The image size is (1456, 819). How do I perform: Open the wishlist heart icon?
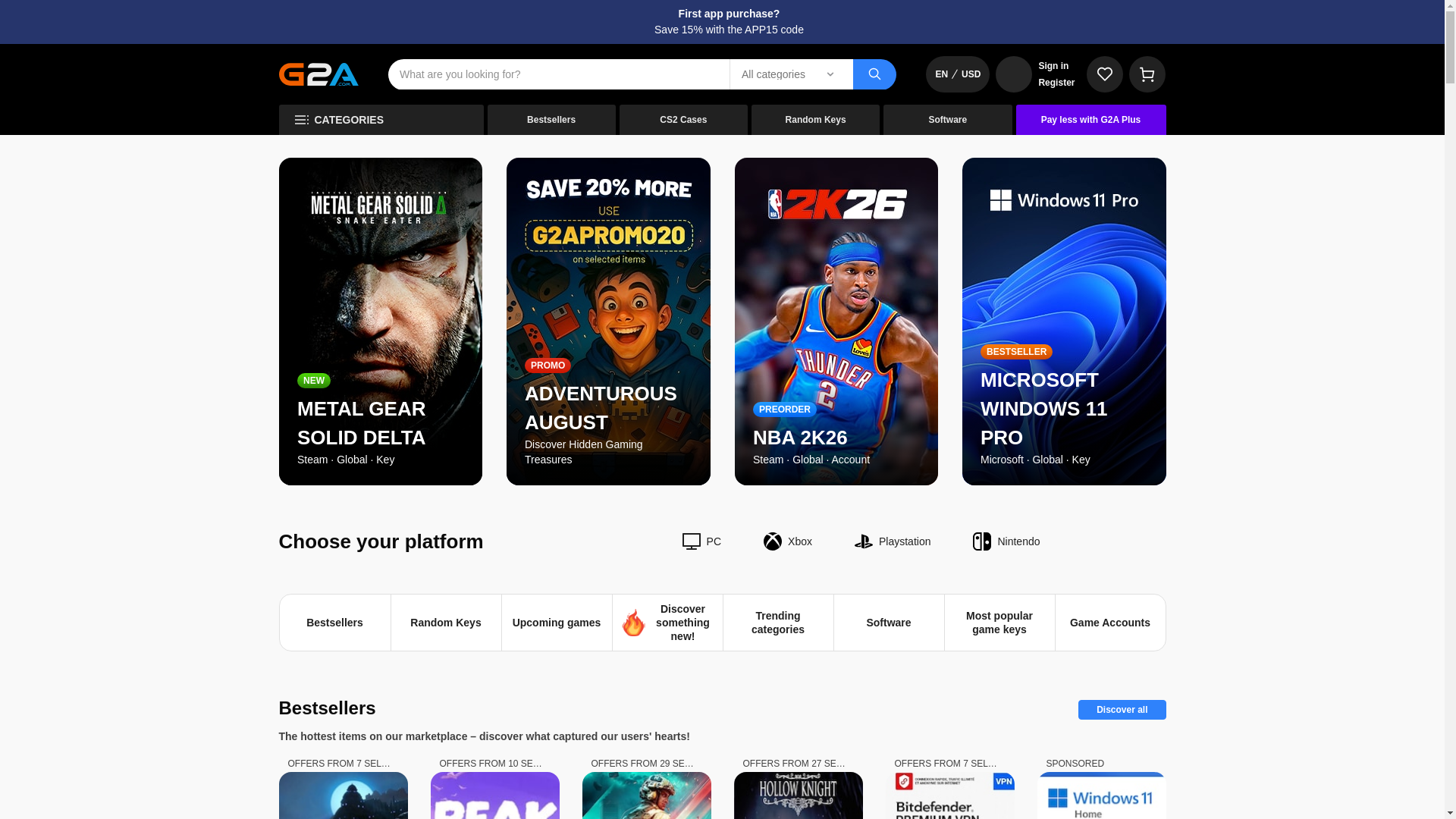[1104, 74]
